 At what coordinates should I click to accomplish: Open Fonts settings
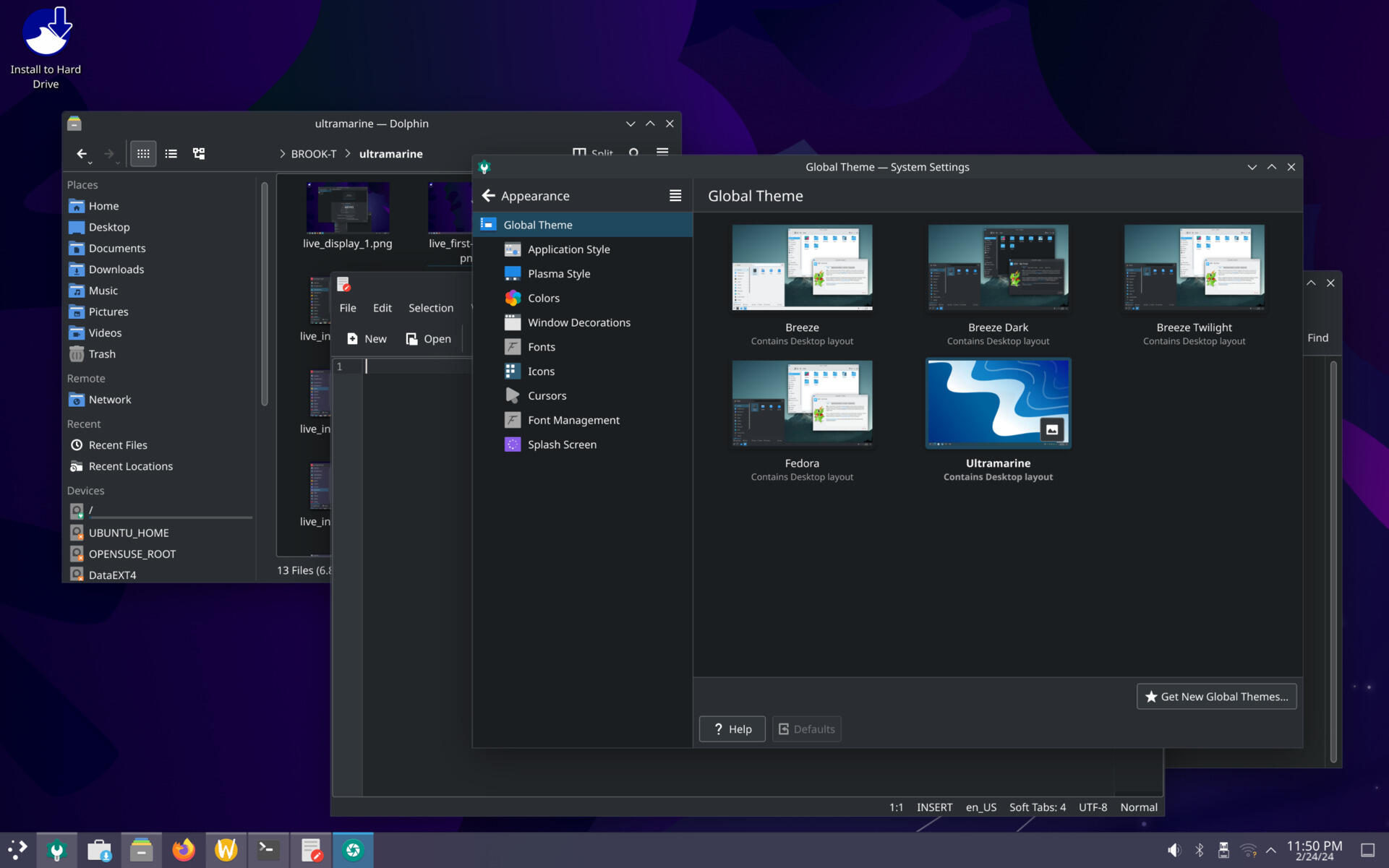[x=582, y=347]
